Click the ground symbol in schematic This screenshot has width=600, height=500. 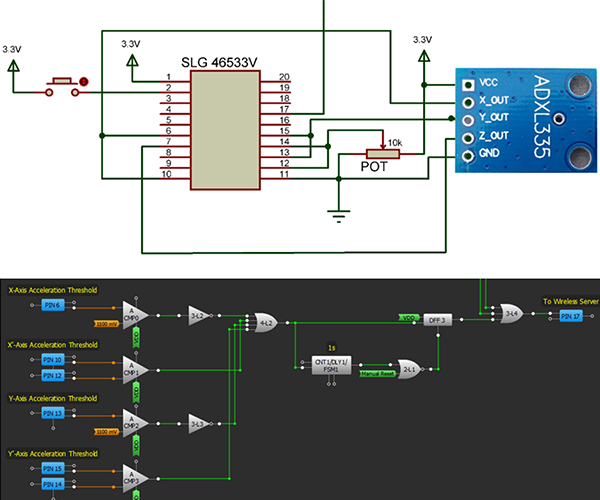339,216
